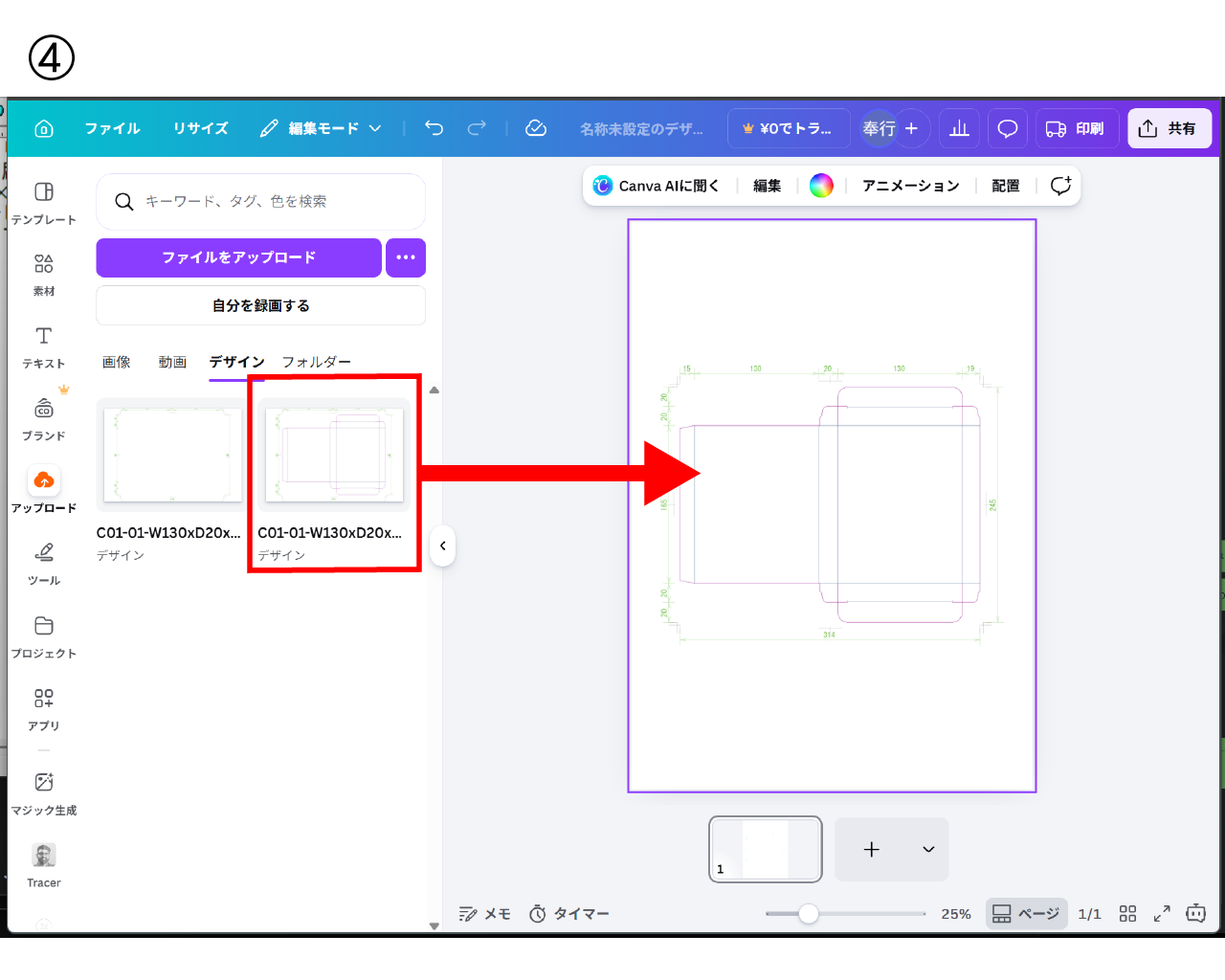Open the マジック生成 panel

[44, 793]
